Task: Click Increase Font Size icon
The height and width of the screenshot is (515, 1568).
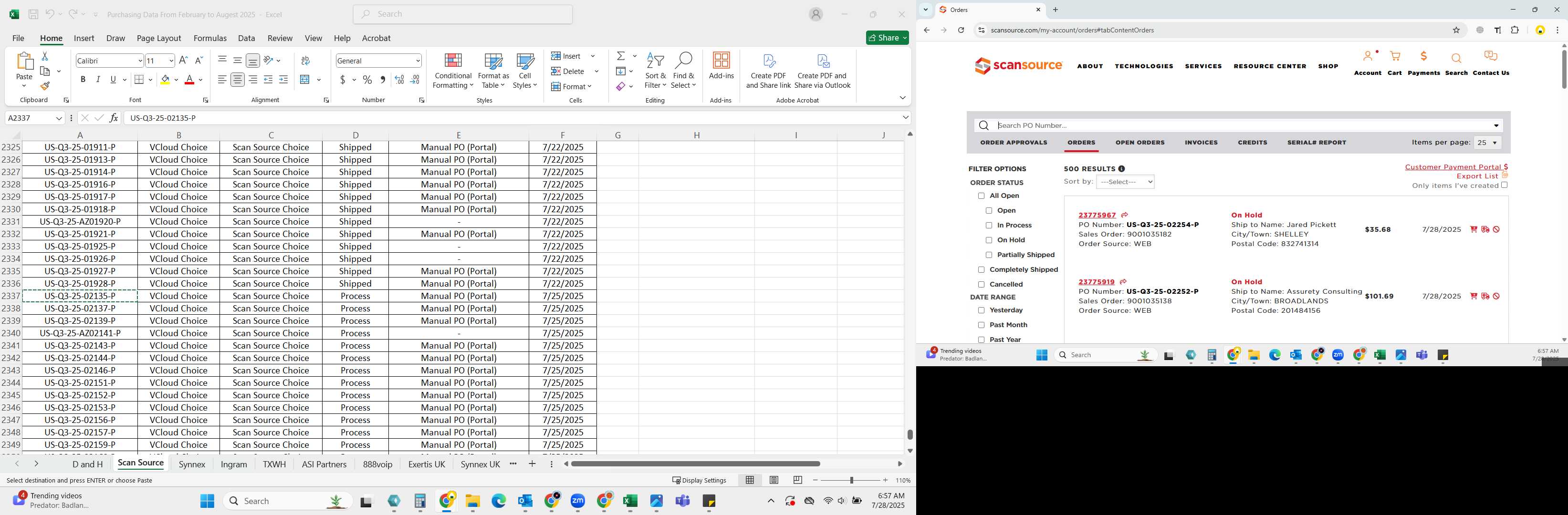Action: pos(183,60)
